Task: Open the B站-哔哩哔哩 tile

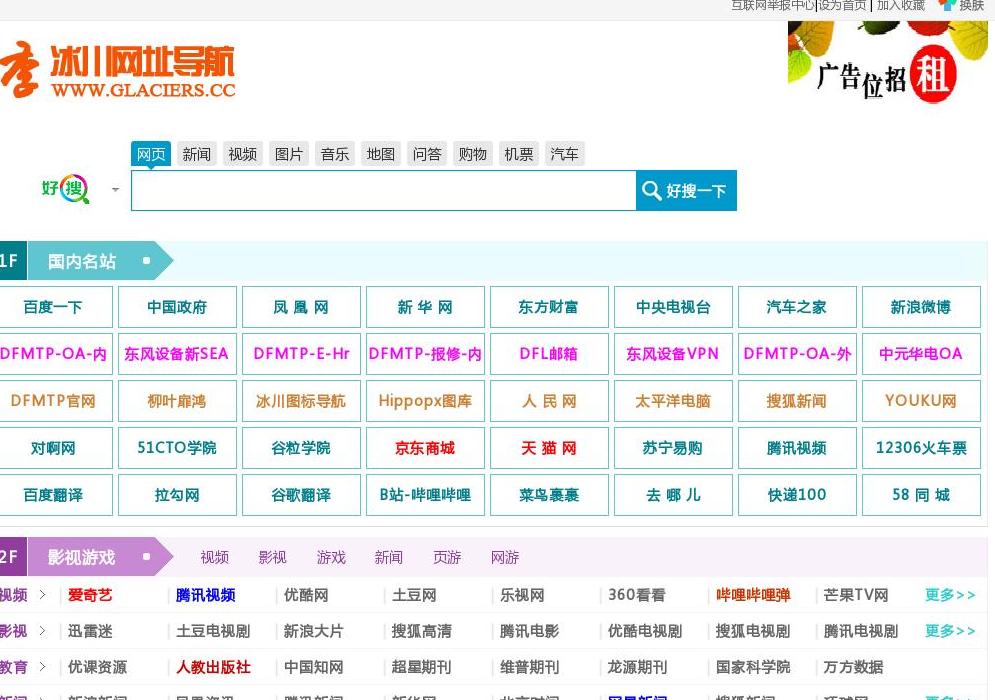Action: [x=425, y=495]
